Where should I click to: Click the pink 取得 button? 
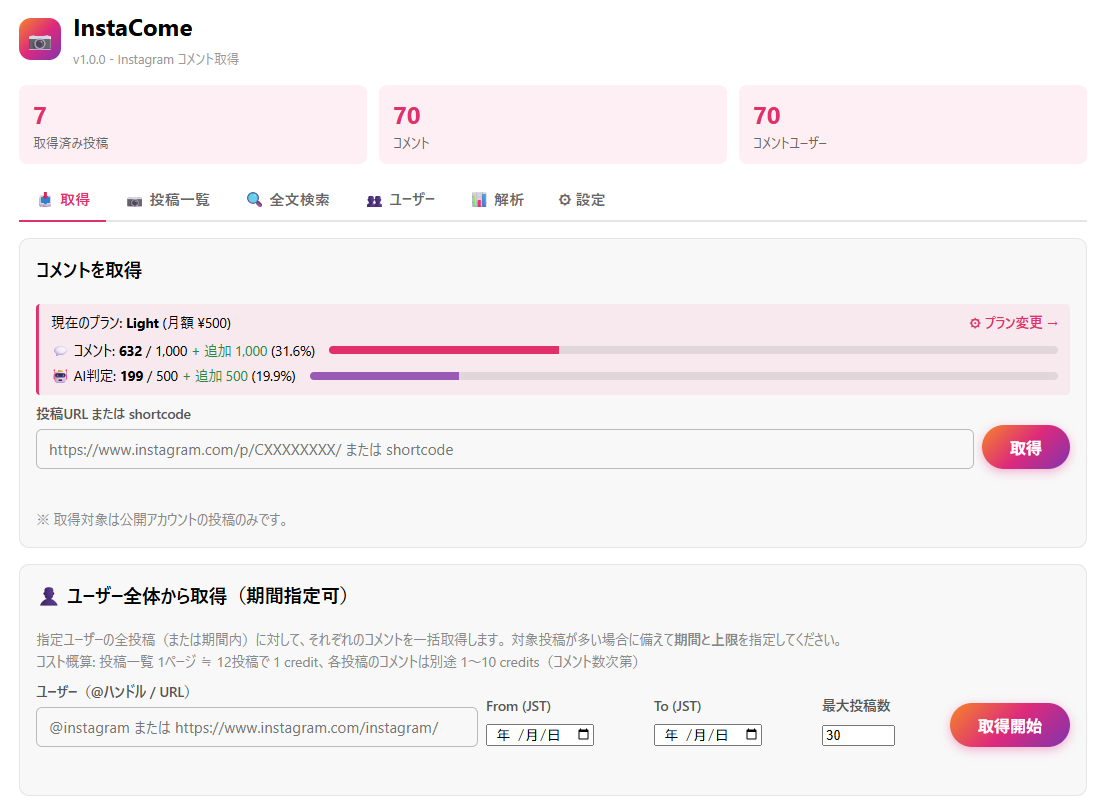1025,448
